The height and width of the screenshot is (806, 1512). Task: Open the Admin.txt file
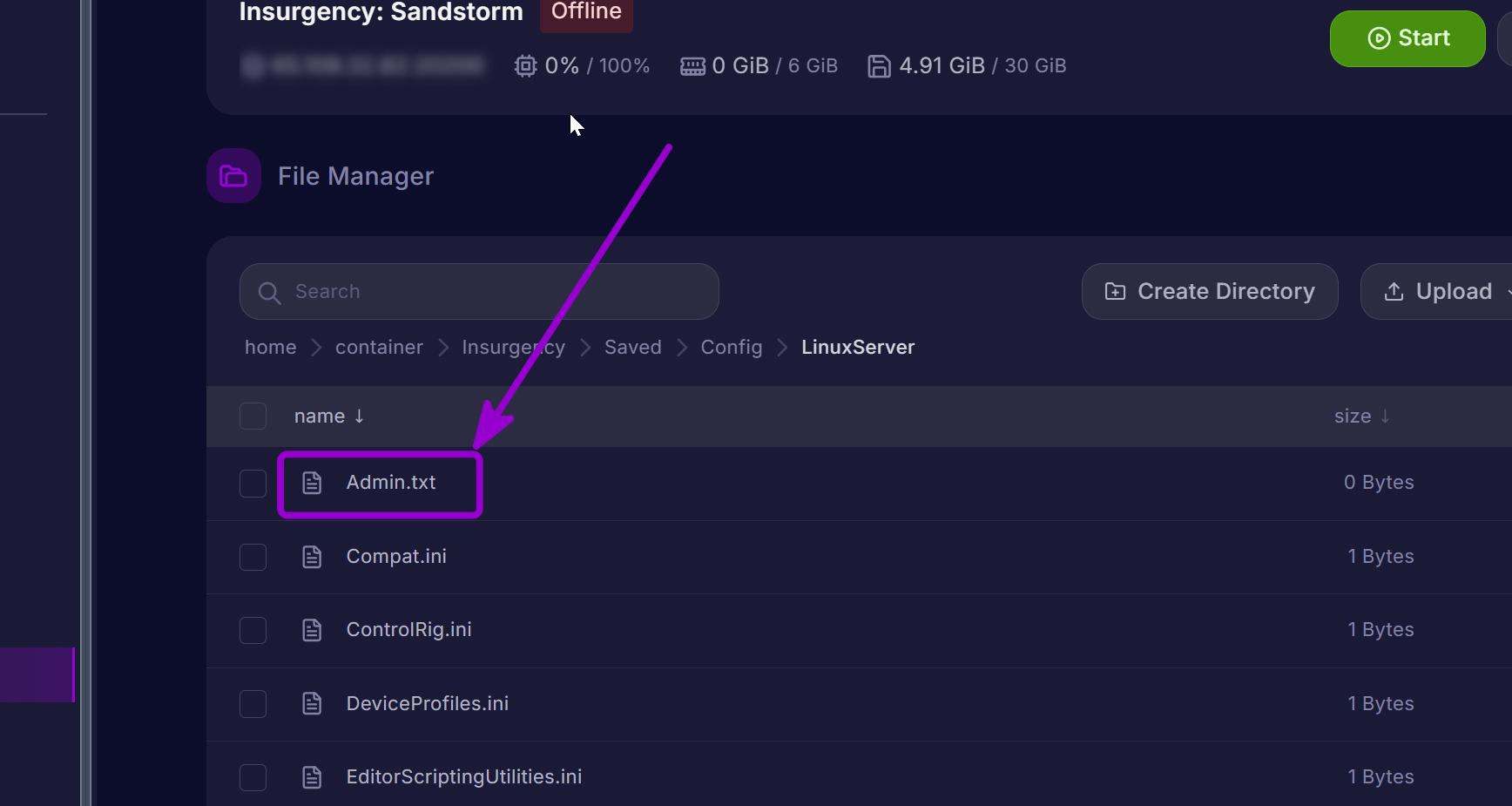point(391,482)
